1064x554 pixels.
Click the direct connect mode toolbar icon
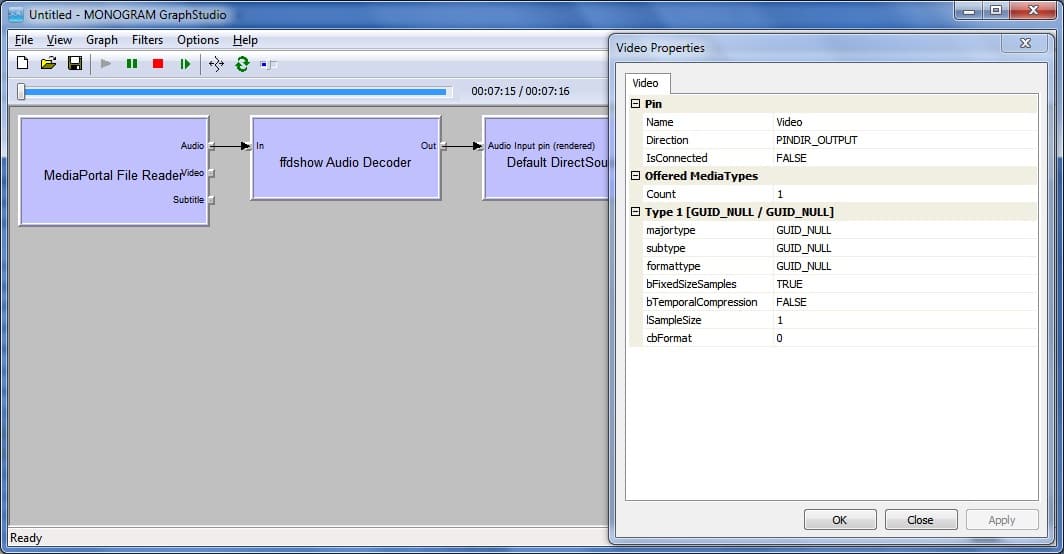pos(268,65)
